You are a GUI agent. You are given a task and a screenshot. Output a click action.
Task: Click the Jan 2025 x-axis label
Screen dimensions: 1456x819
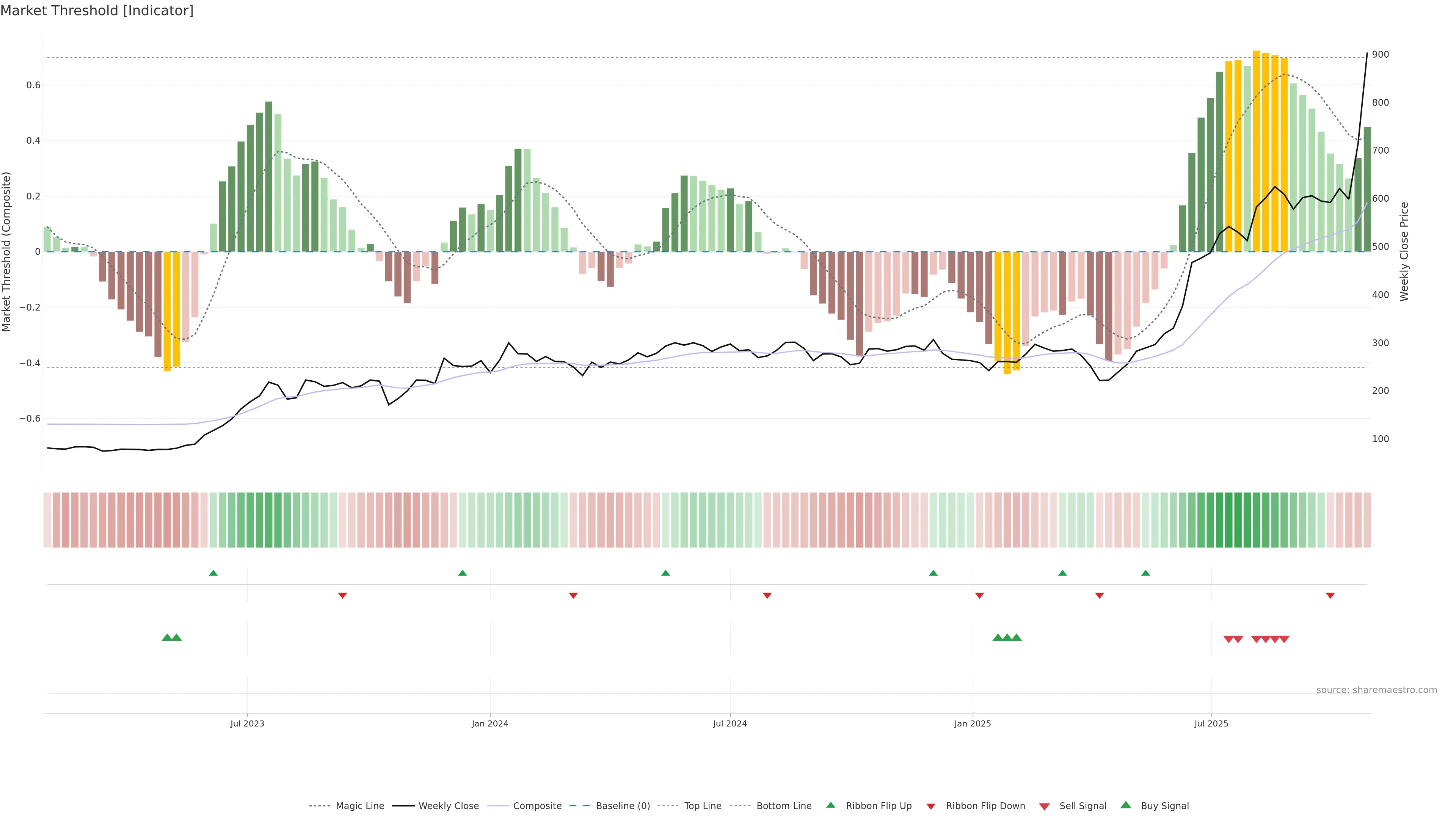[x=972, y=723]
